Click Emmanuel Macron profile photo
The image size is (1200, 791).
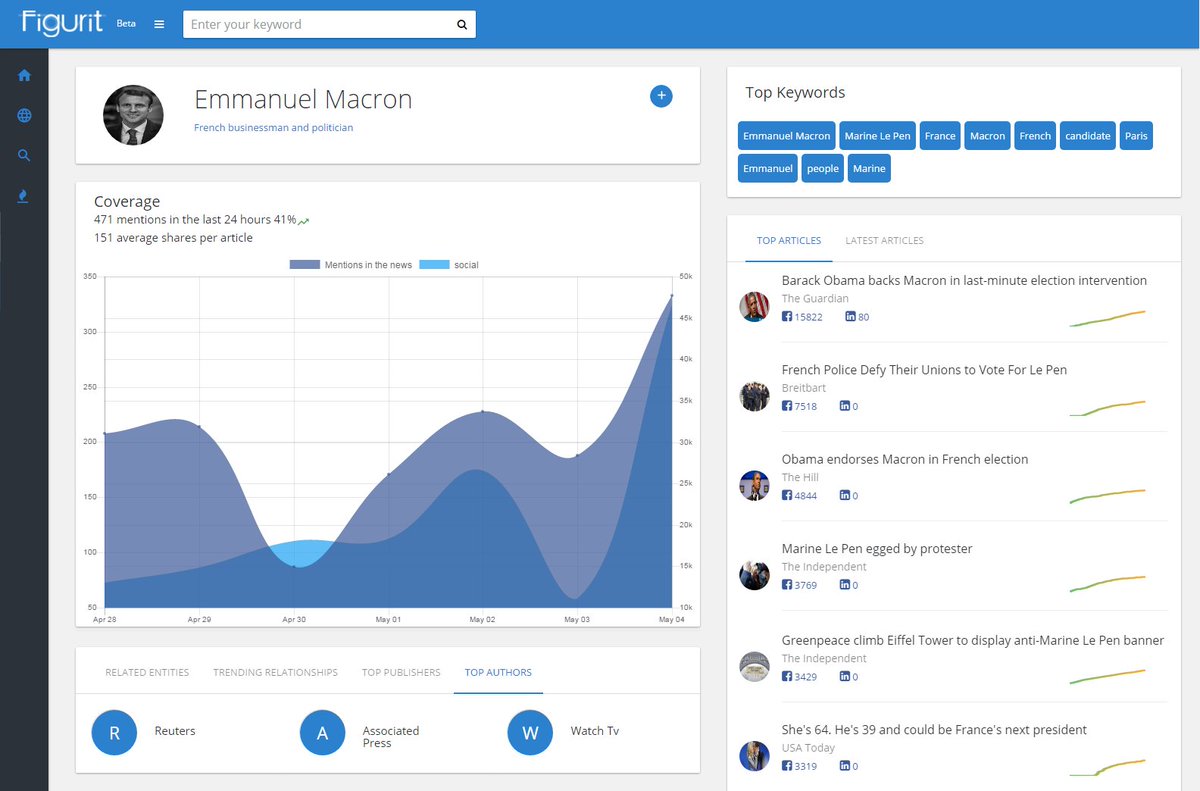tap(133, 115)
